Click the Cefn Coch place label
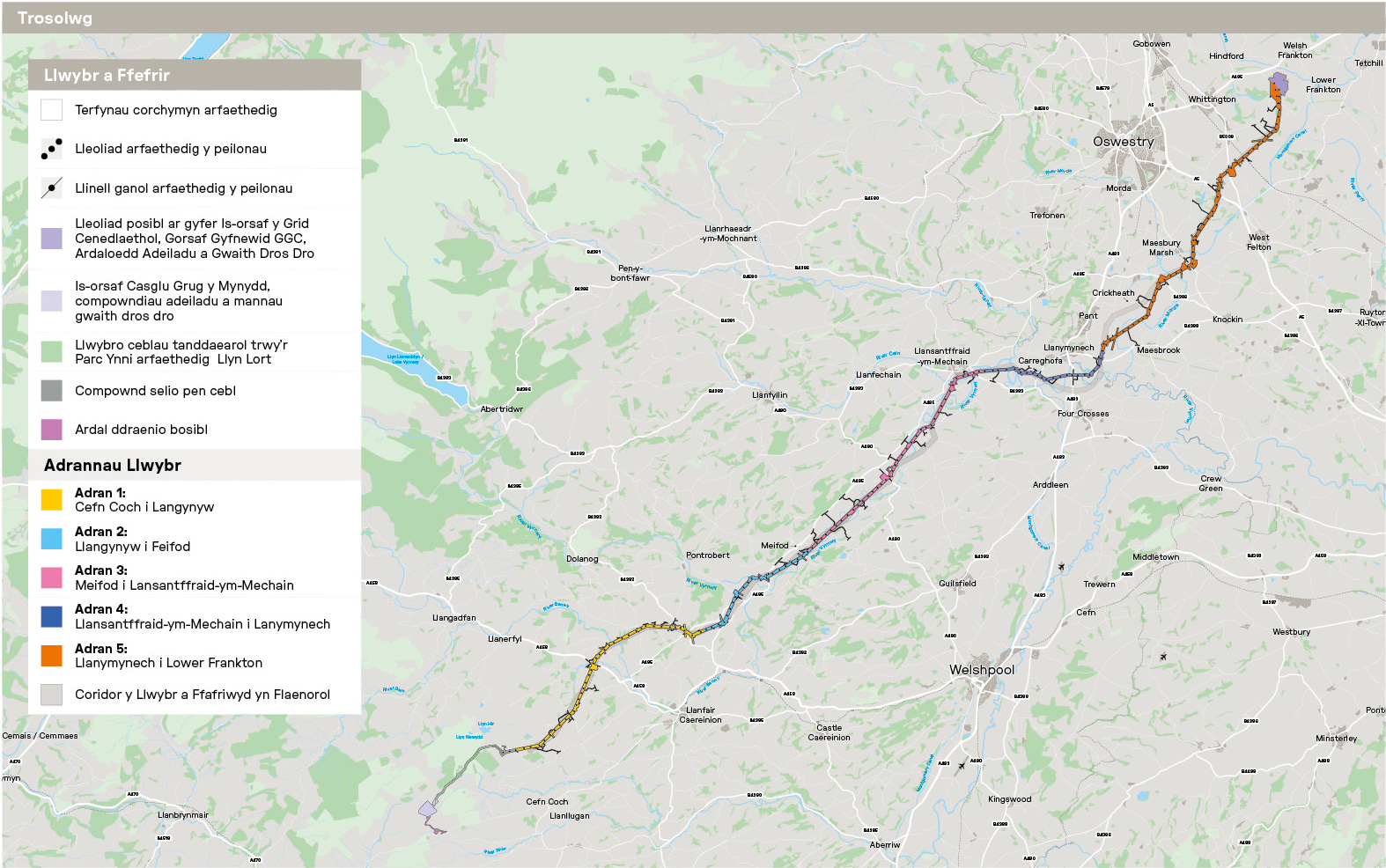 [x=547, y=802]
